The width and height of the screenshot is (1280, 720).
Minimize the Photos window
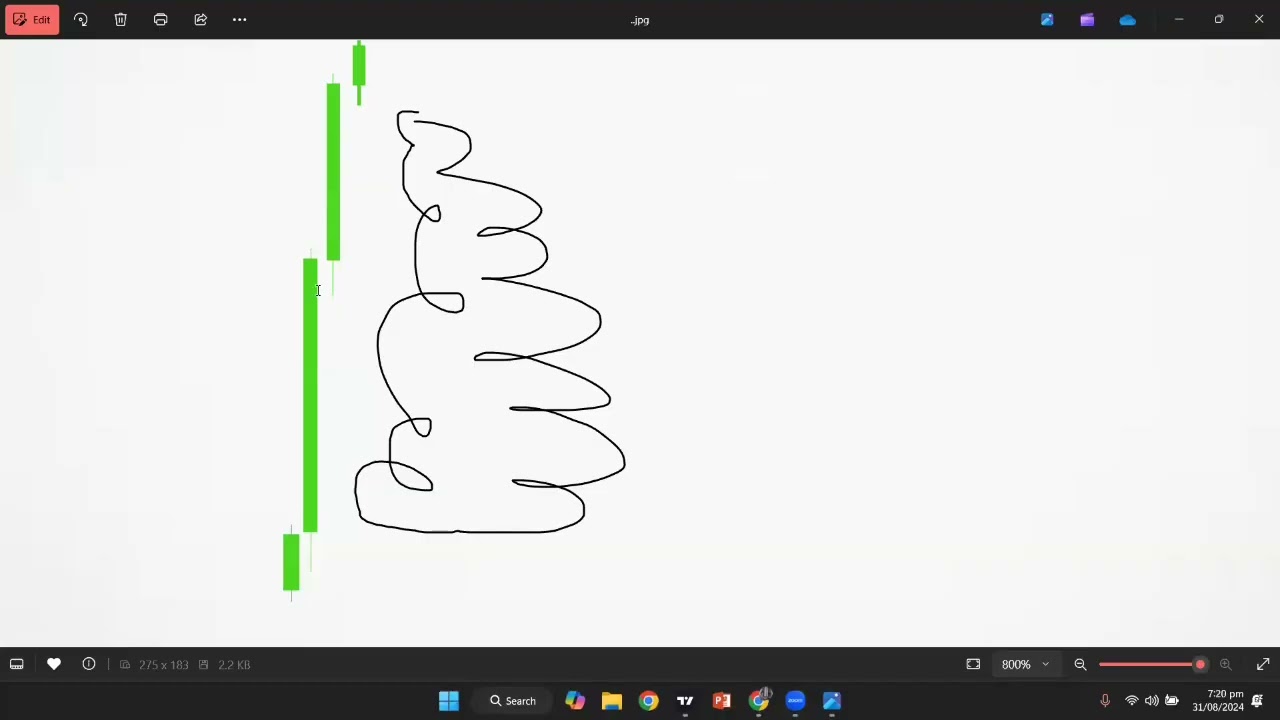pos(1179,19)
